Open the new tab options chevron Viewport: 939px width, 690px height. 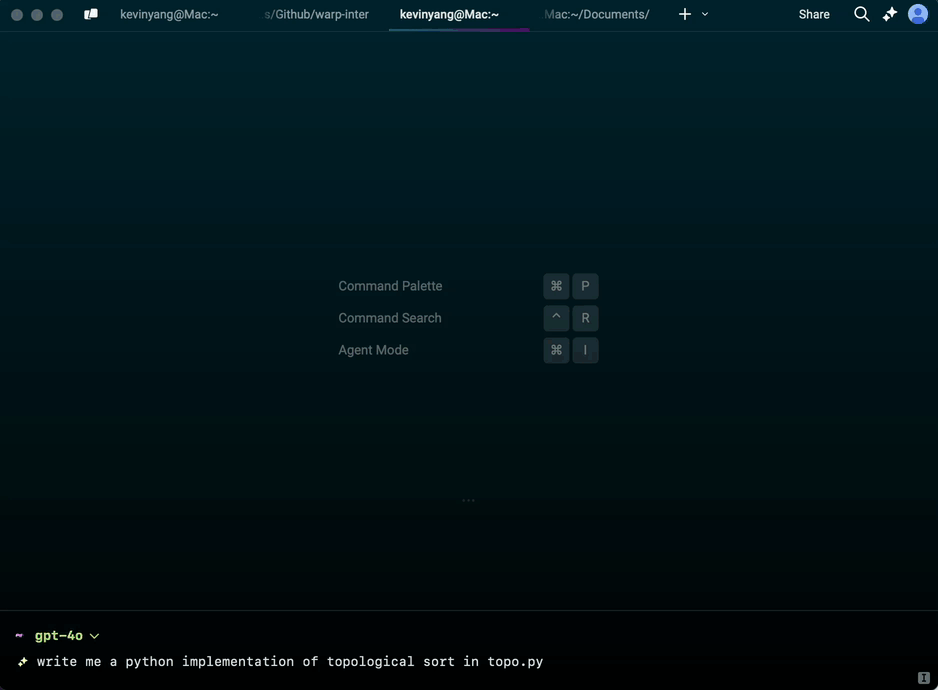pos(705,15)
